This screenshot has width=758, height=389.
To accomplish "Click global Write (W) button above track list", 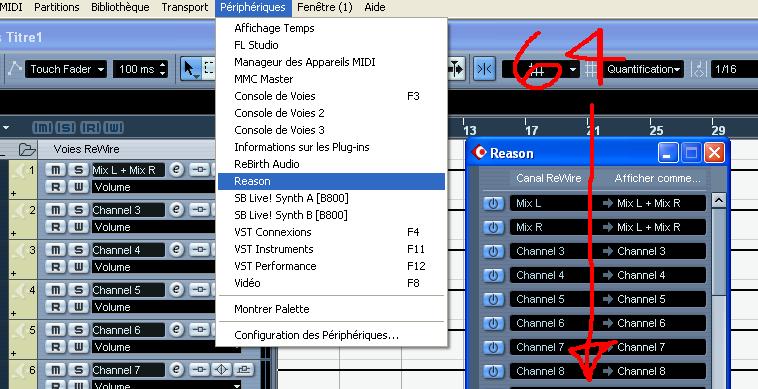I will (x=113, y=128).
